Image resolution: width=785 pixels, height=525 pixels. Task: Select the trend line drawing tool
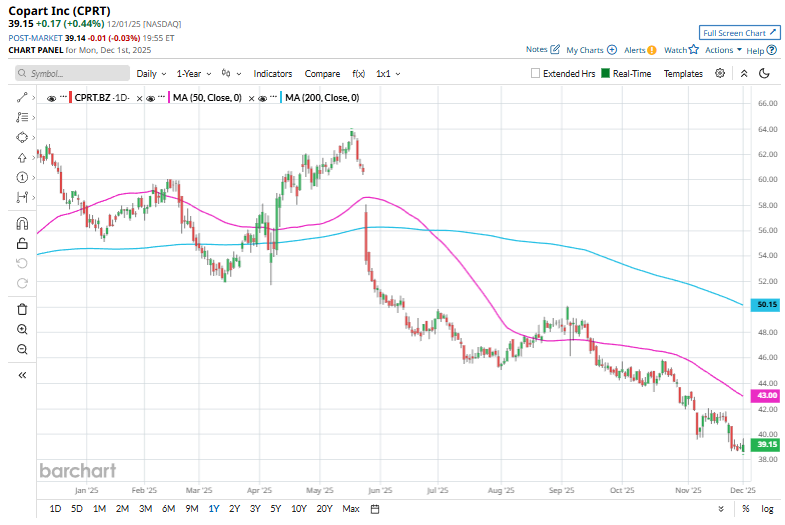tap(22, 98)
